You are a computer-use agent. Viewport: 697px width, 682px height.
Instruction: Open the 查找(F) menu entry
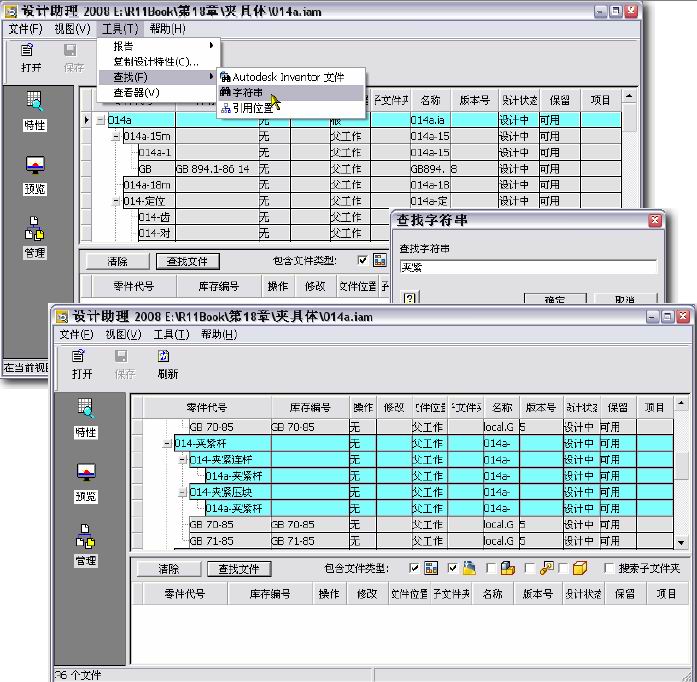point(157,77)
